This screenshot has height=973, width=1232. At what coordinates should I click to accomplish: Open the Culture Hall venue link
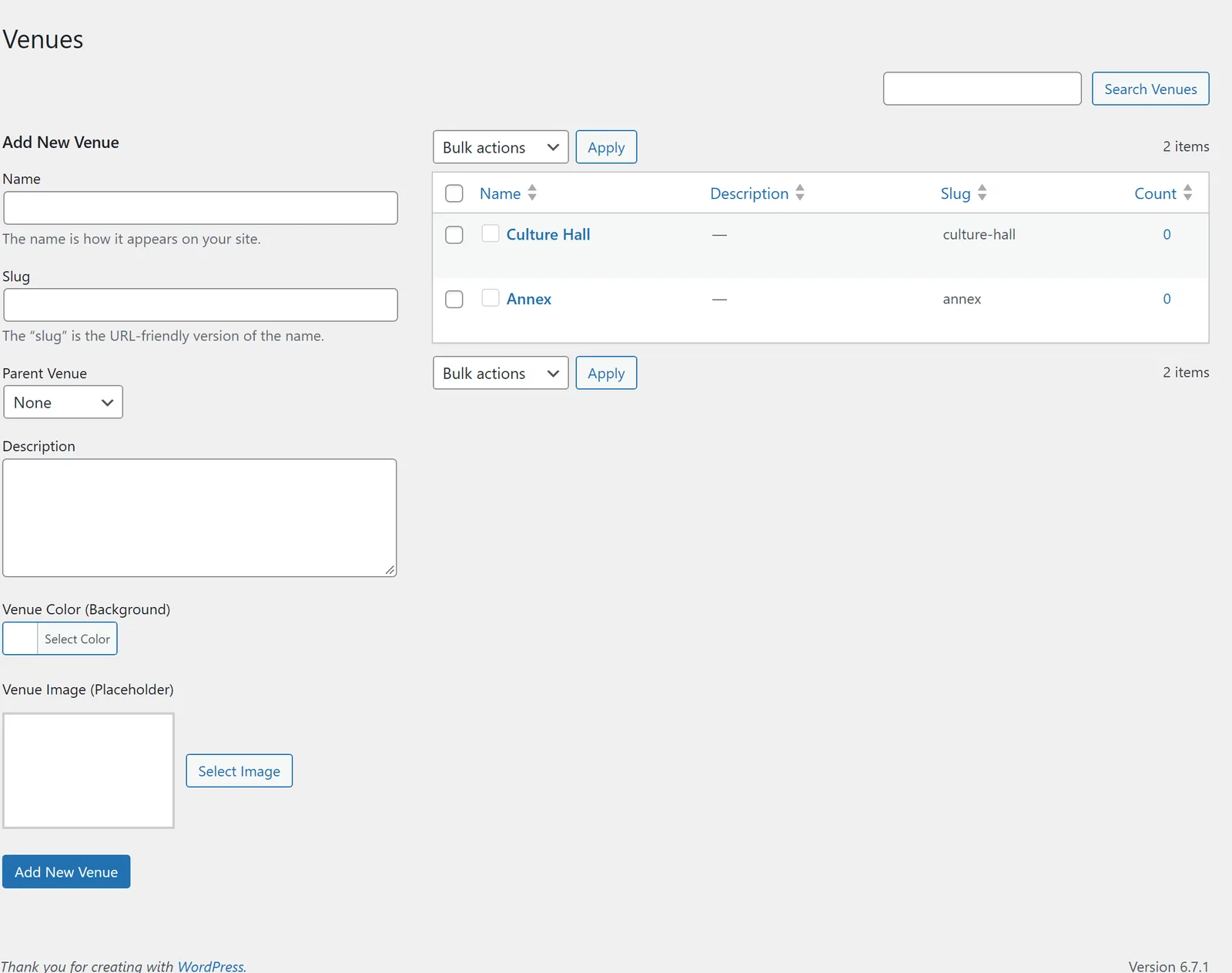point(548,234)
